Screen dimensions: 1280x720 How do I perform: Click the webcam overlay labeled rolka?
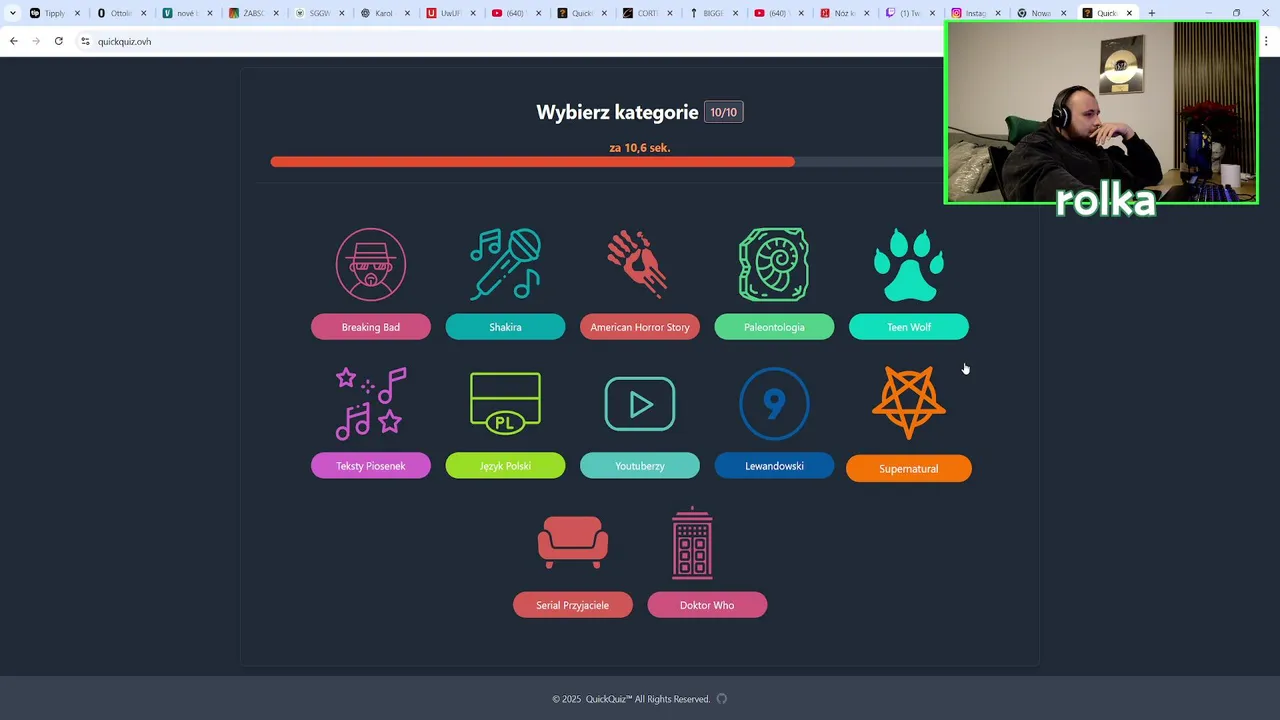(x=1101, y=113)
